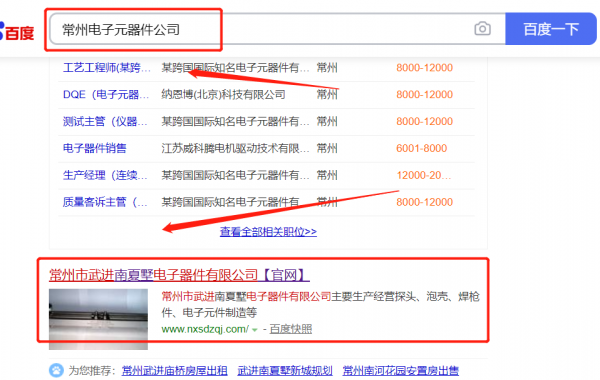Click company name 江苏威科腾电机驱动技术有限…

click(x=235, y=148)
